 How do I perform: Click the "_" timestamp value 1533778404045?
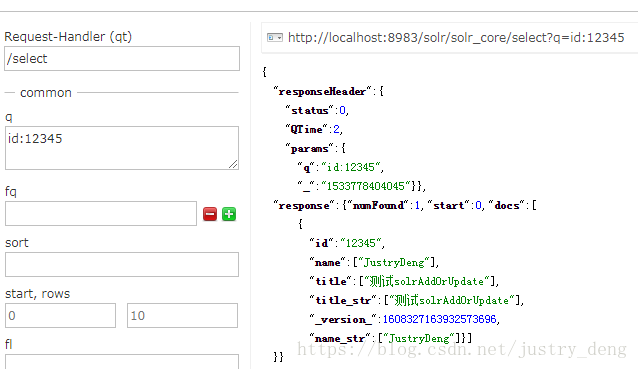tap(366, 186)
